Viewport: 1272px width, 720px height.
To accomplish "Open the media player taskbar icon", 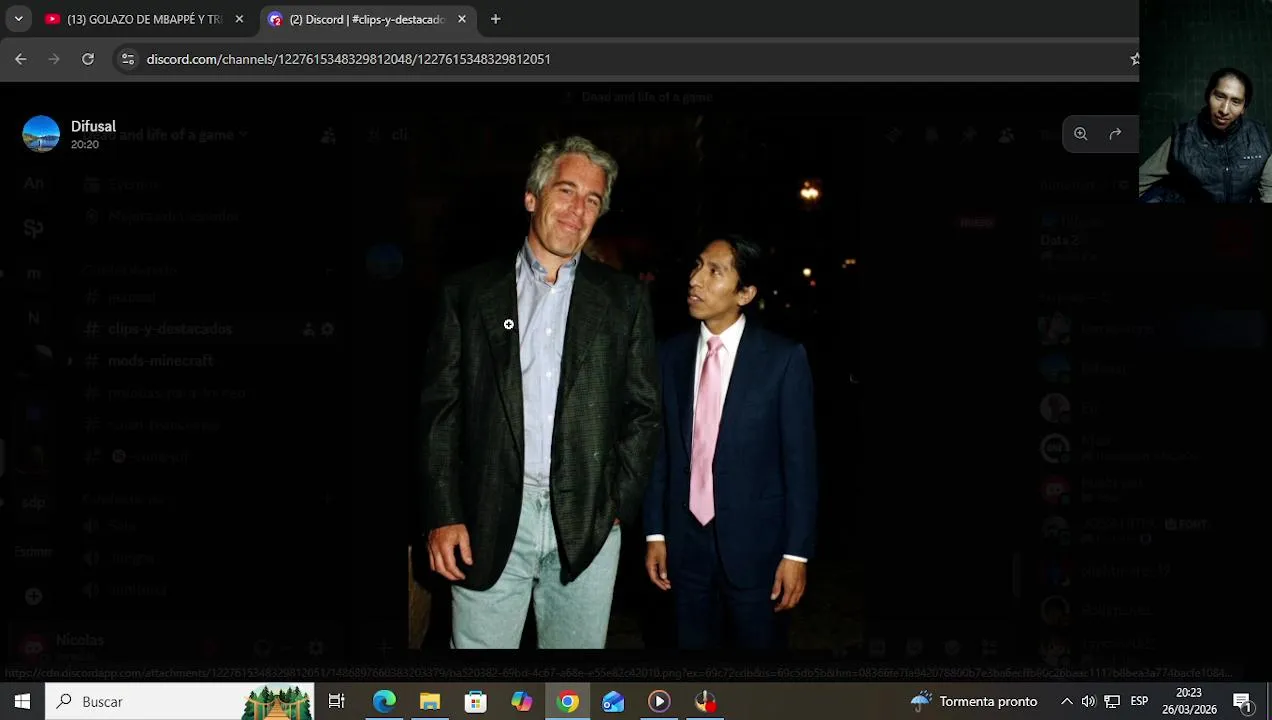I will (659, 701).
